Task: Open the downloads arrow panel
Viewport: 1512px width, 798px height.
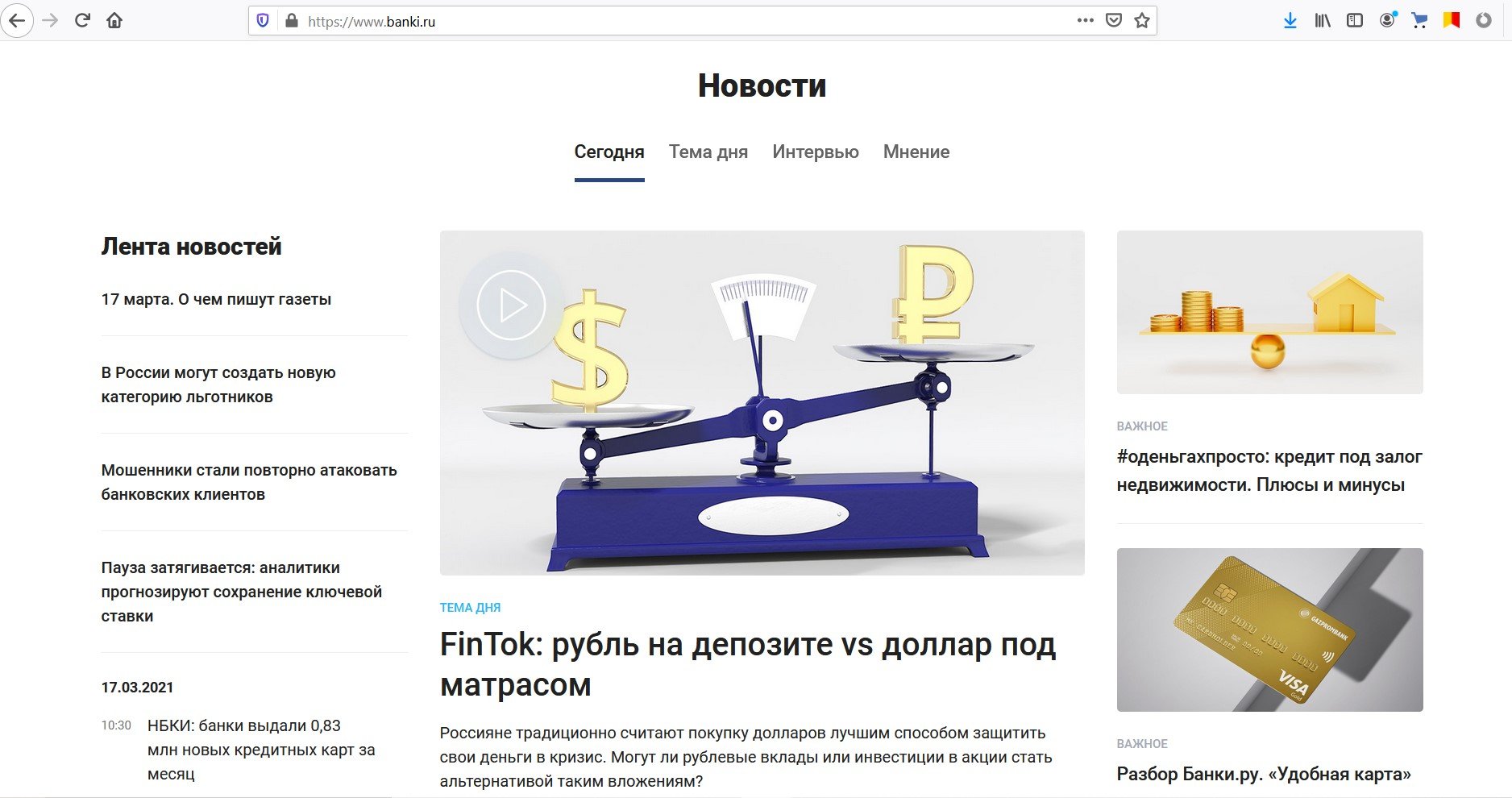Action: 1290,21
